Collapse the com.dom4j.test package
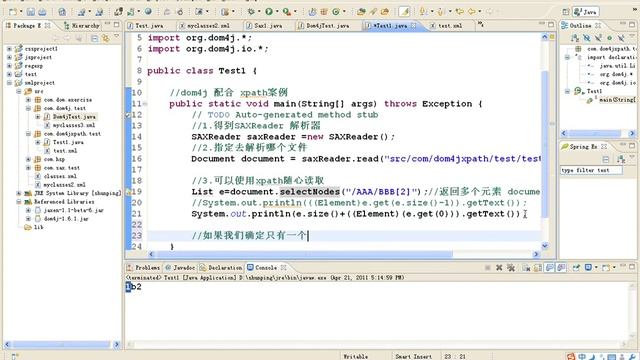 28,108
